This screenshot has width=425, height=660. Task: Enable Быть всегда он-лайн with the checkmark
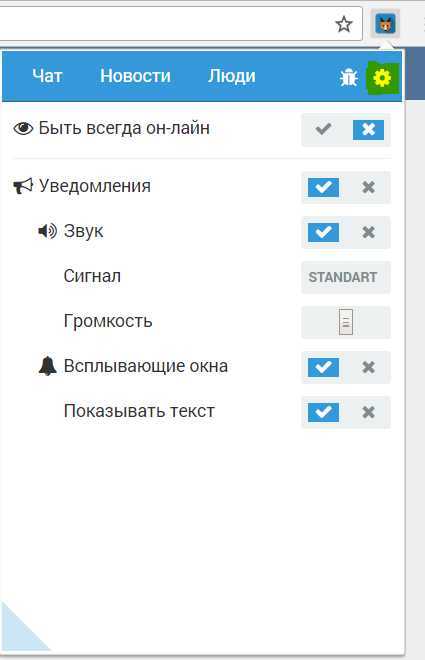point(323,129)
